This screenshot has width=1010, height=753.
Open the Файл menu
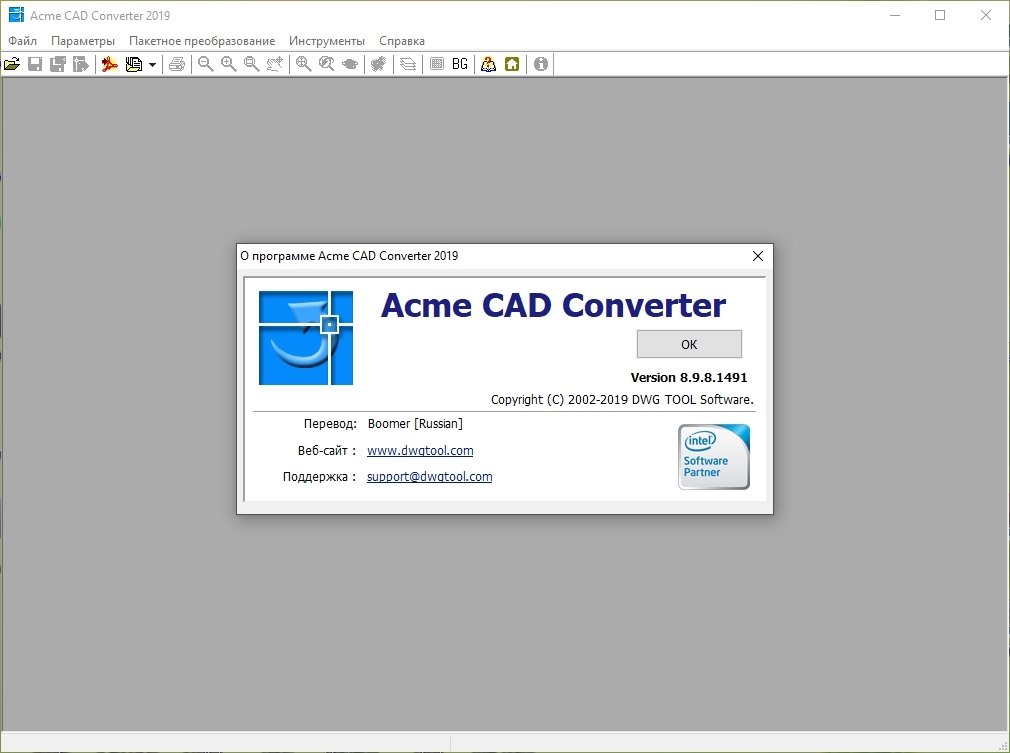22,41
